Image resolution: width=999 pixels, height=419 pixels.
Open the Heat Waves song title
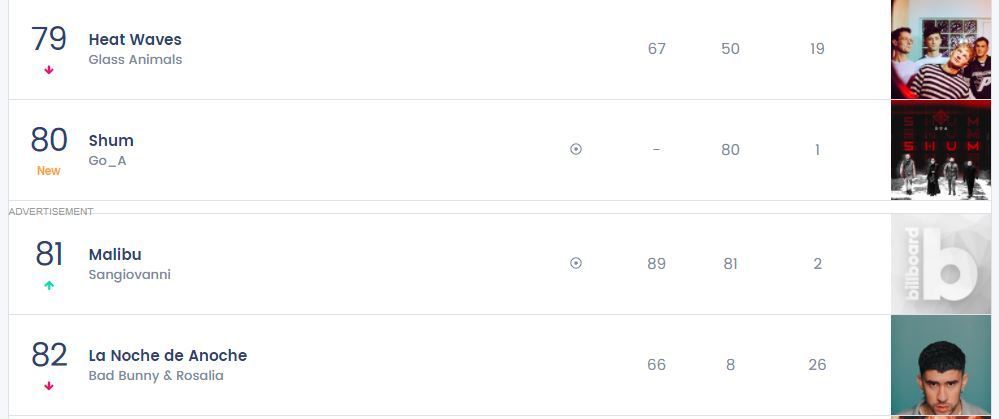coord(135,40)
